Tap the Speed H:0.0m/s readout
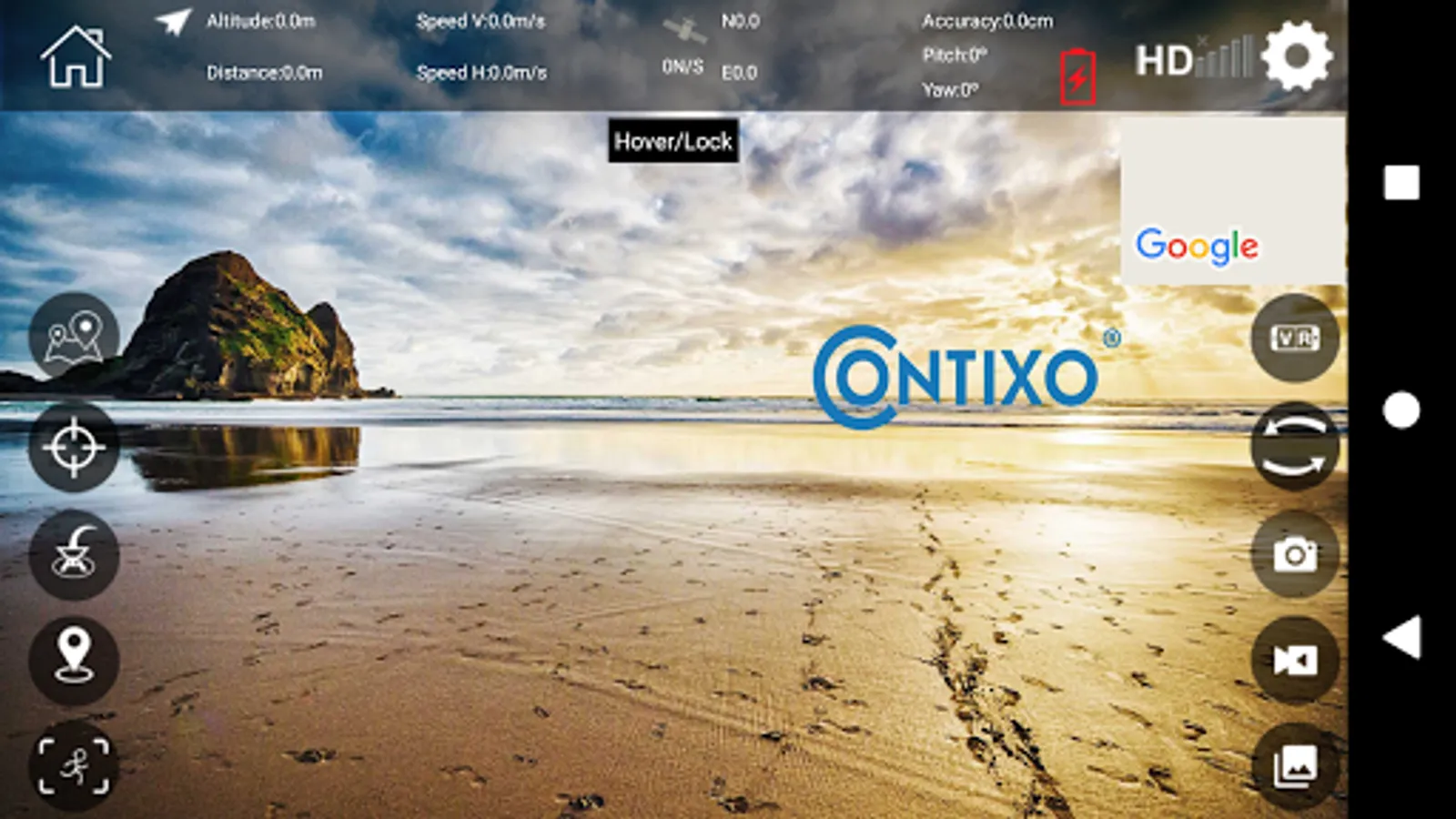 pyautogui.click(x=481, y=73)
